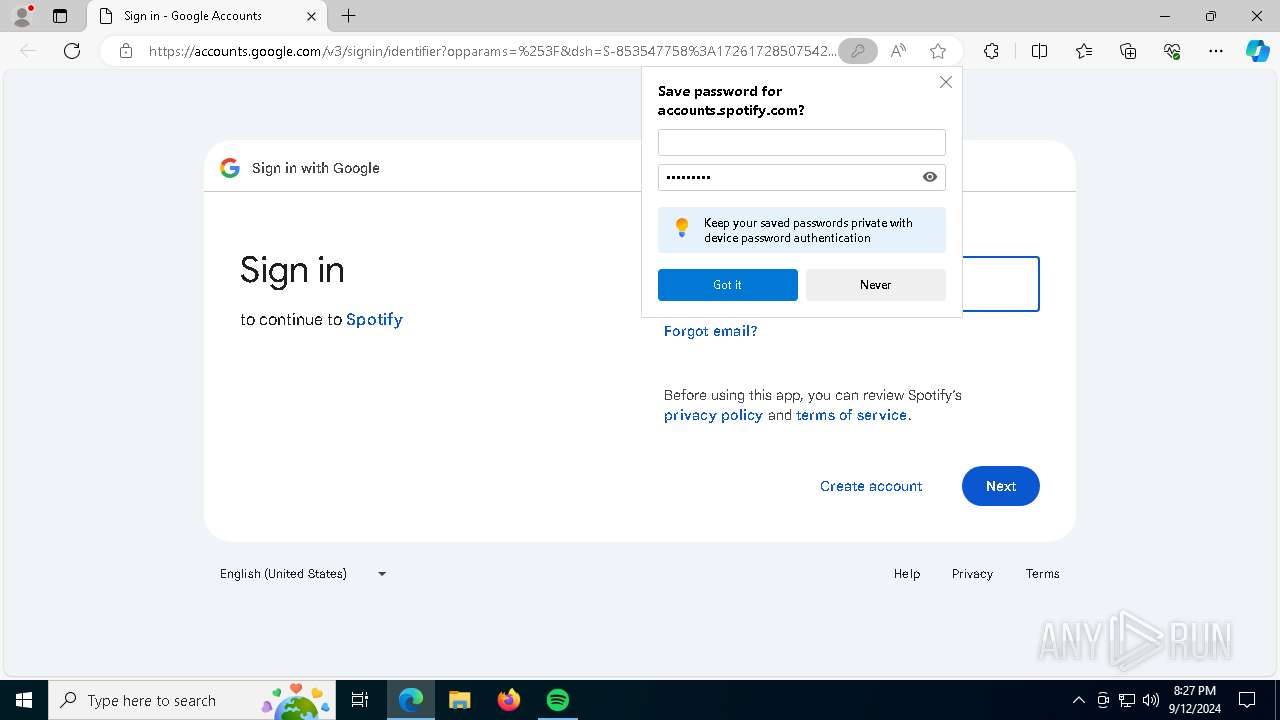Open a new browser tab
The height and width of the screenshot is (720, 1280).
(348, 16)
